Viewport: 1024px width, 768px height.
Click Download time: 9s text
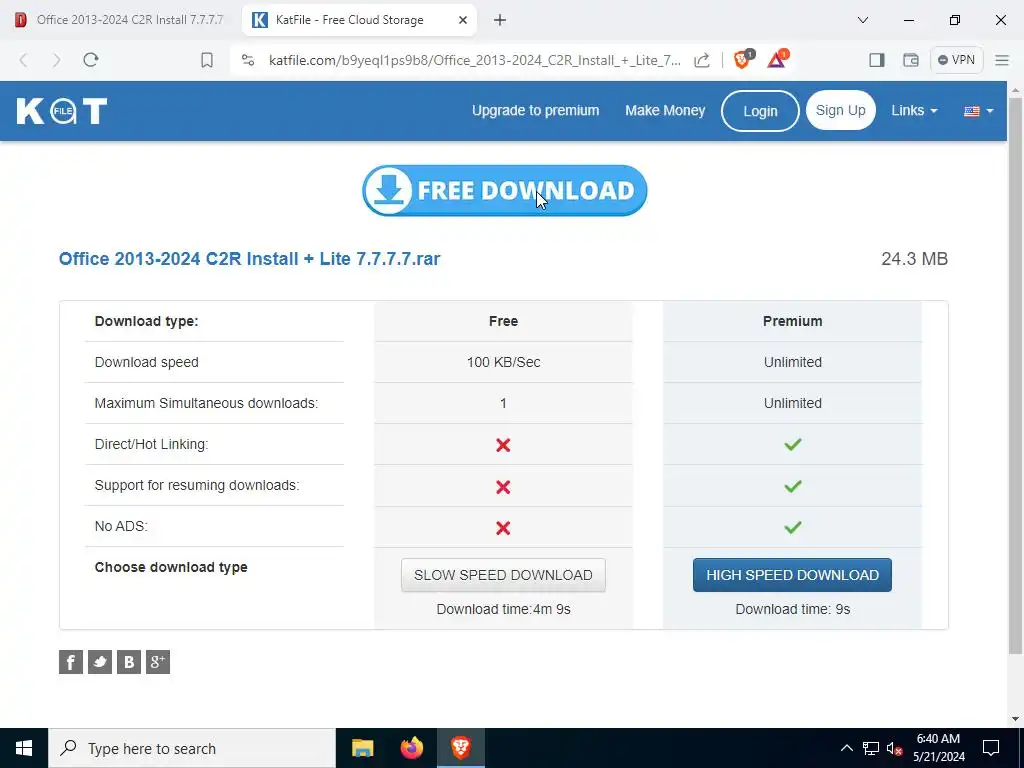792,609
